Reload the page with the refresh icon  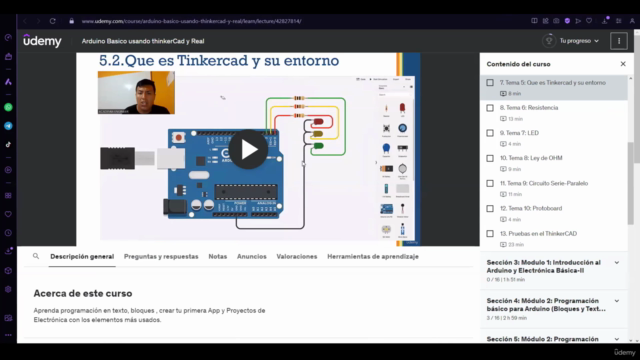[53, 21]
